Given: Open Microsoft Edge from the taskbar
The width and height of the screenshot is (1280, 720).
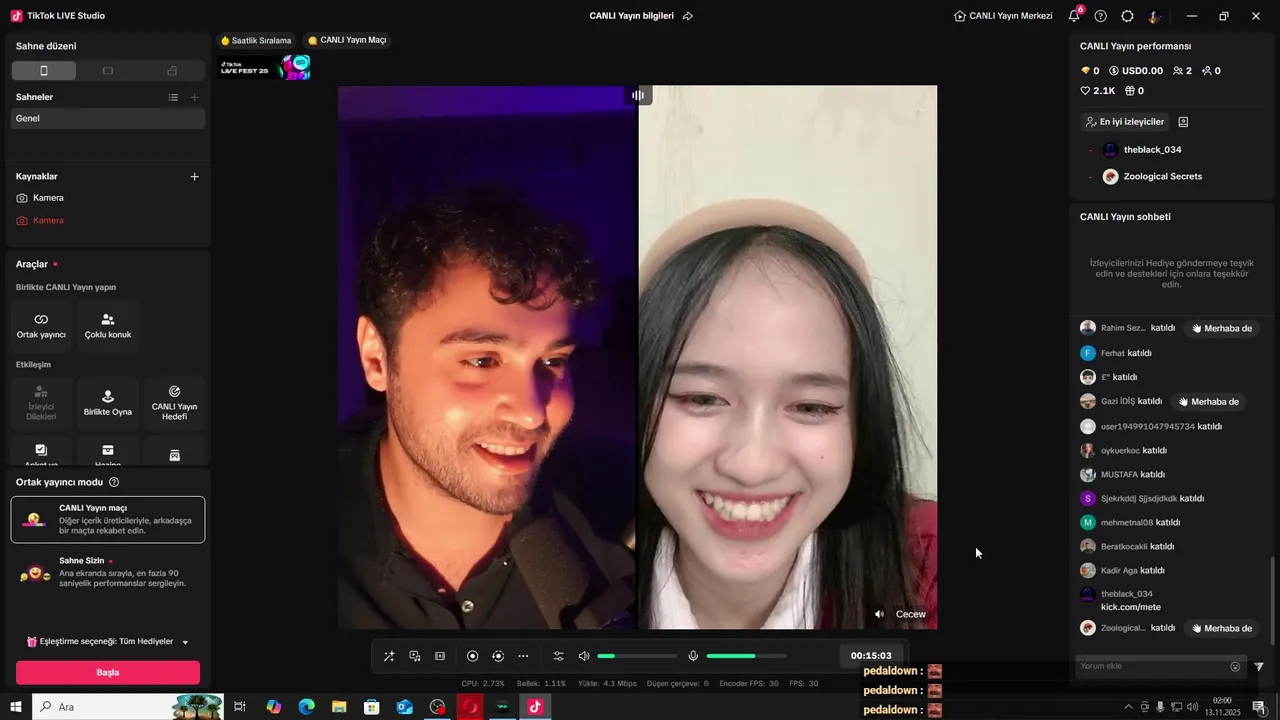Looking at the screenshot, I should (x=306, y=707).
